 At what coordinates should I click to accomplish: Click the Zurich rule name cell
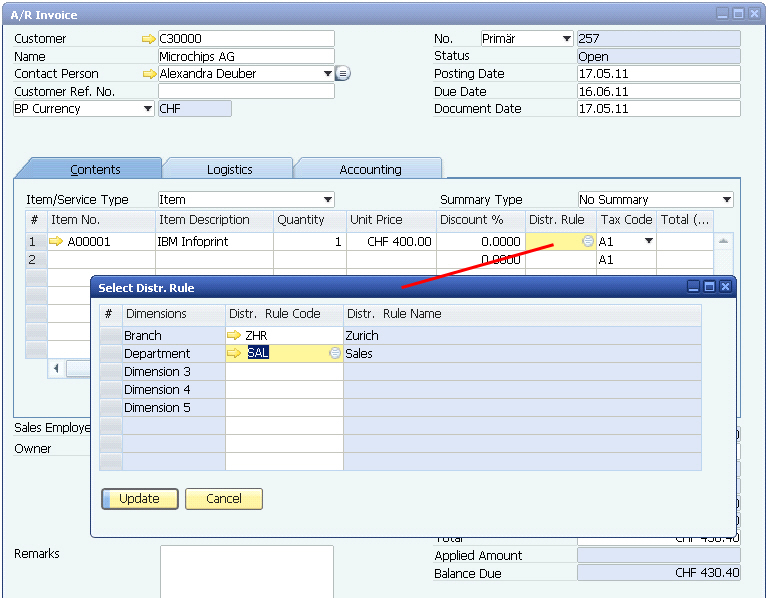(523, 335)
